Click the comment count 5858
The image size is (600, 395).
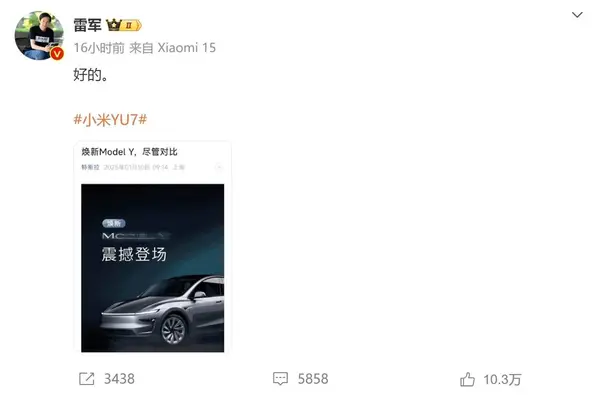coord(313,379)
